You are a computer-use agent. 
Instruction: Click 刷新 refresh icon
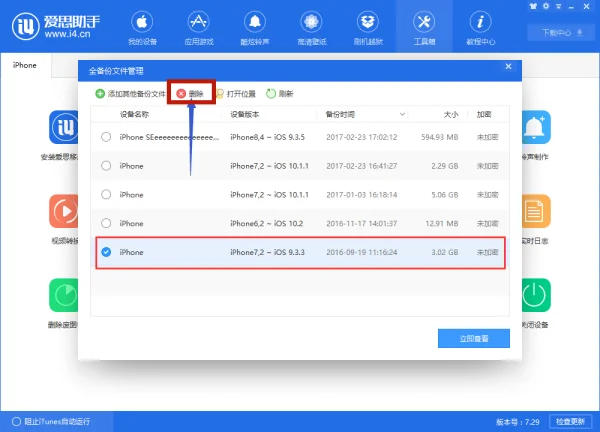(271, 93)
